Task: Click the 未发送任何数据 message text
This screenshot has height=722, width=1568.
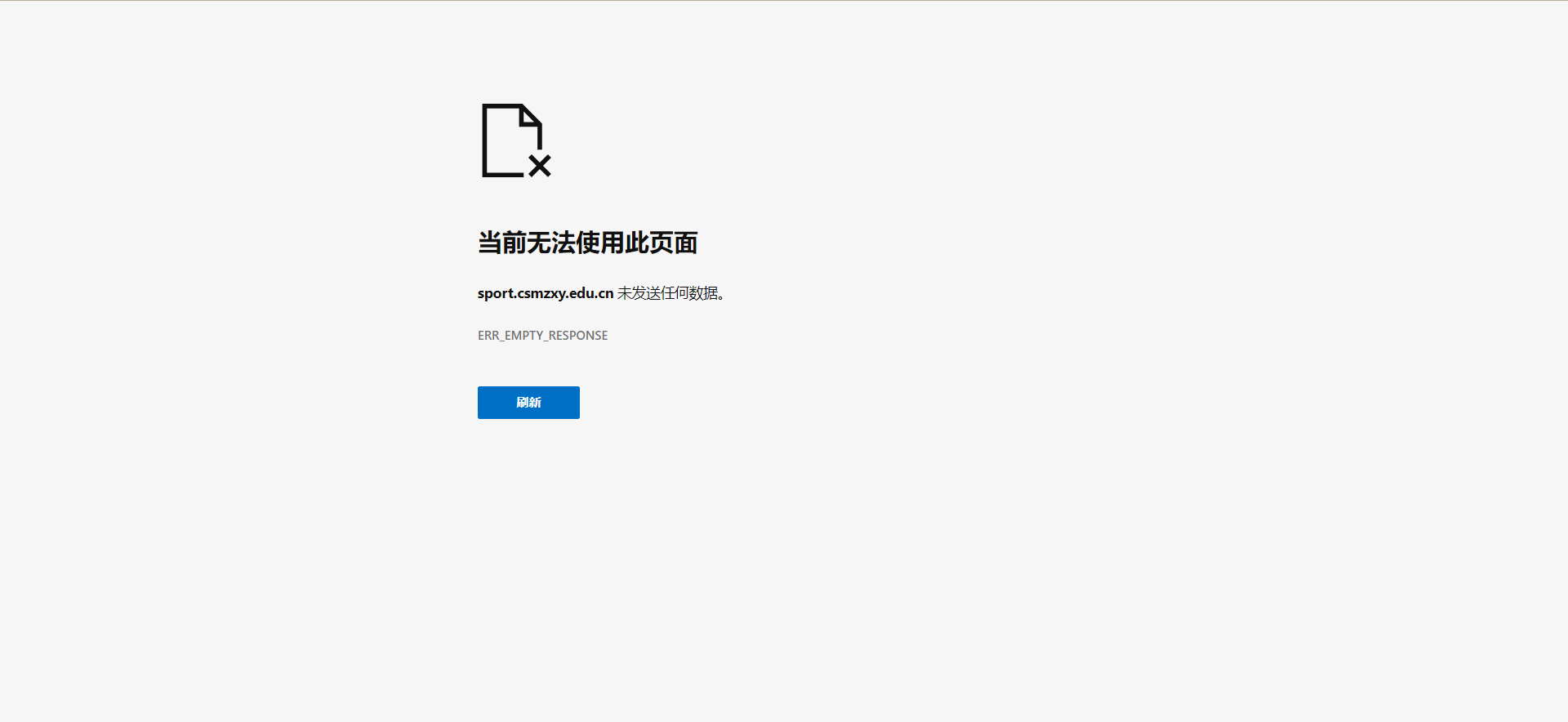Action: coord(670,293)
